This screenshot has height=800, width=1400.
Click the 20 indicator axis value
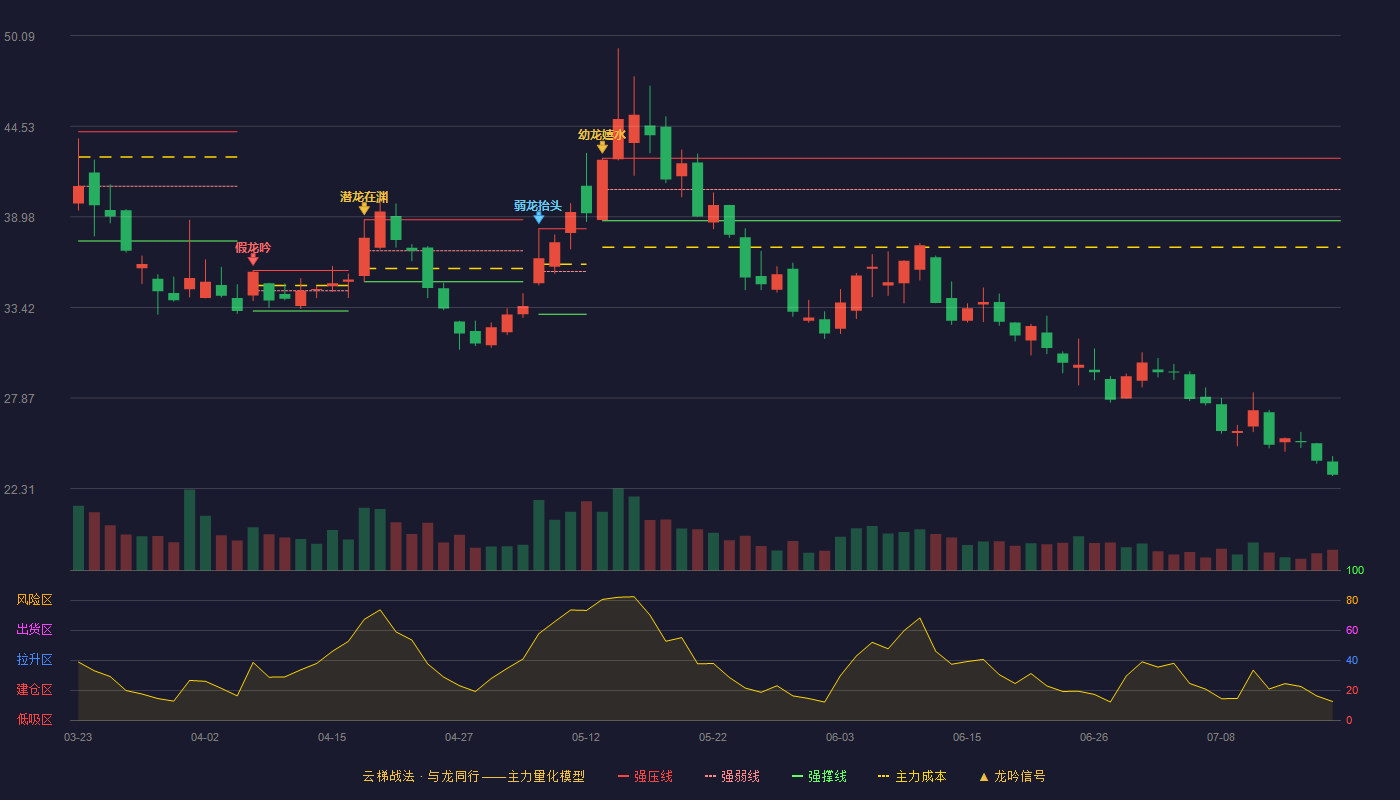coord(1352,690)
